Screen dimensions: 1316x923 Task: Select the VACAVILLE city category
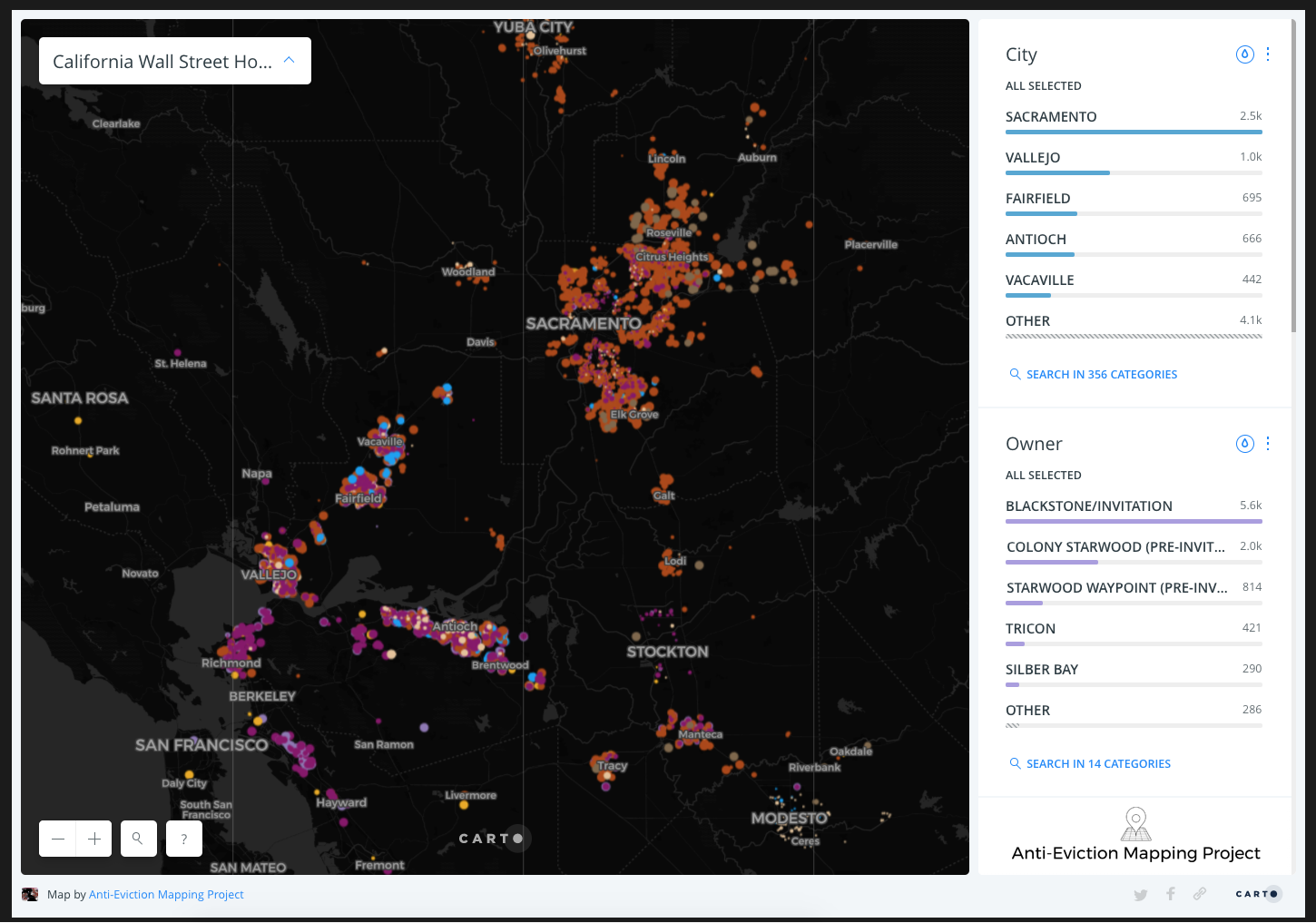point(1134,285)
